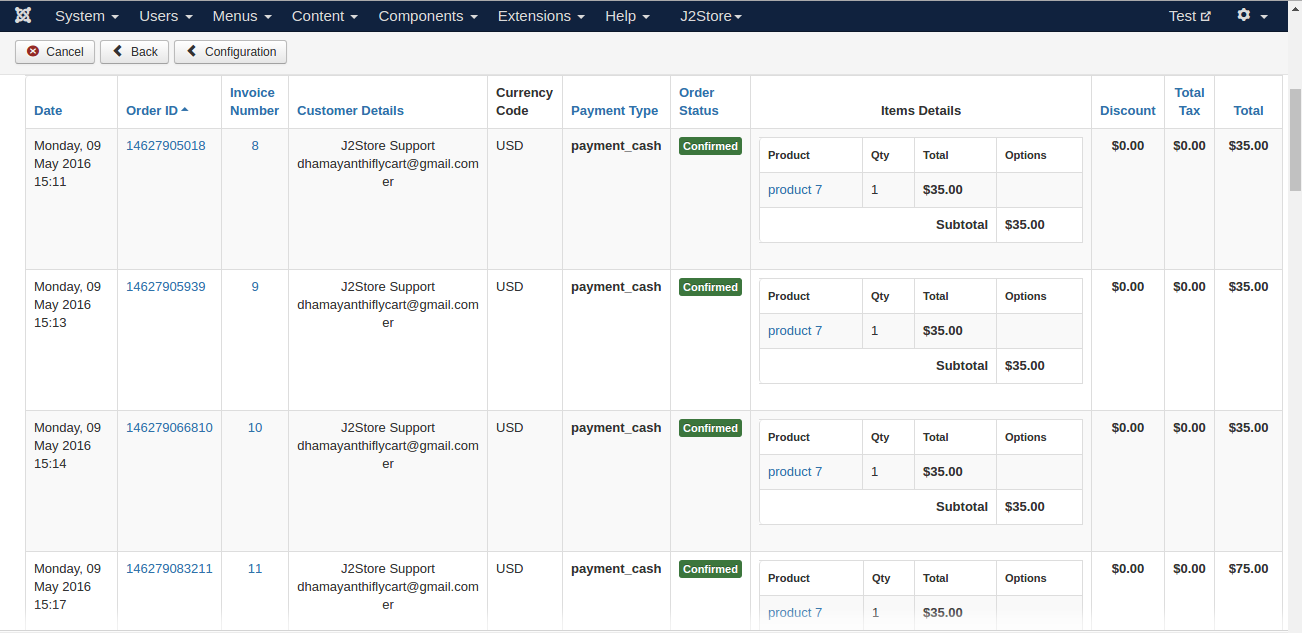Image resolution: width=1302 pixels, height=633 pixels.
Task: Open the Test site link
Action: (x=1190, y=16)
